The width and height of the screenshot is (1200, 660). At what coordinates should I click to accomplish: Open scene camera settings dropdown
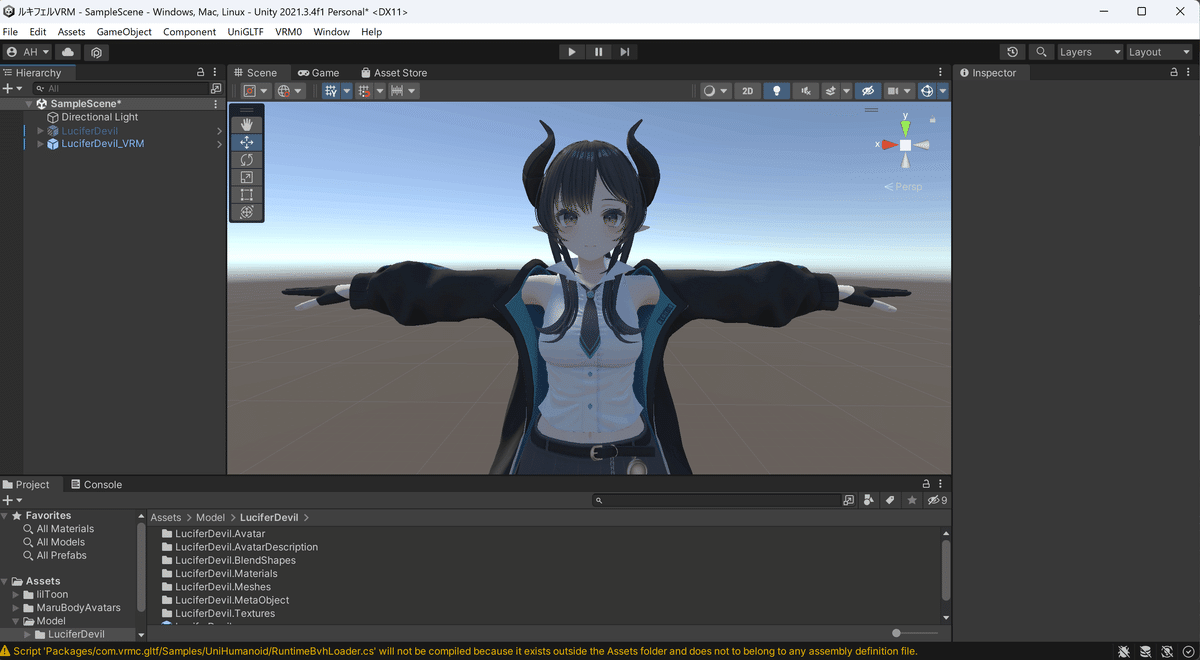point(898,91)
